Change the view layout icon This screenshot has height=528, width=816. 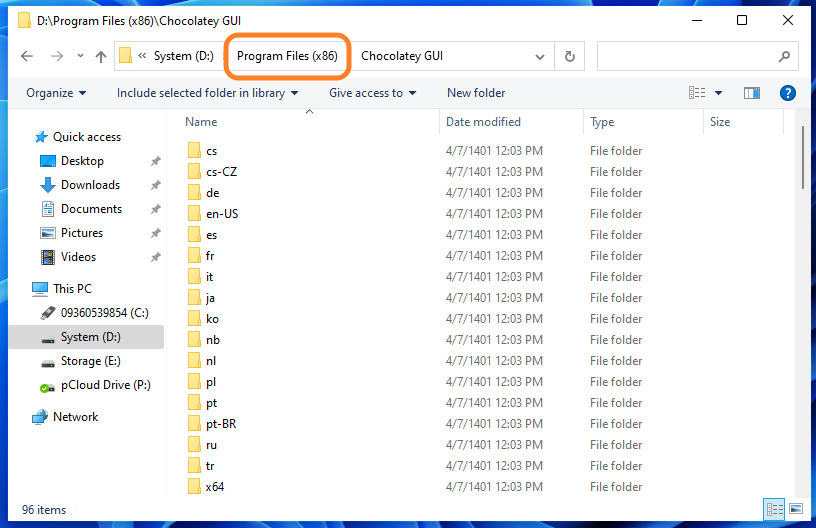coord(697,93)
